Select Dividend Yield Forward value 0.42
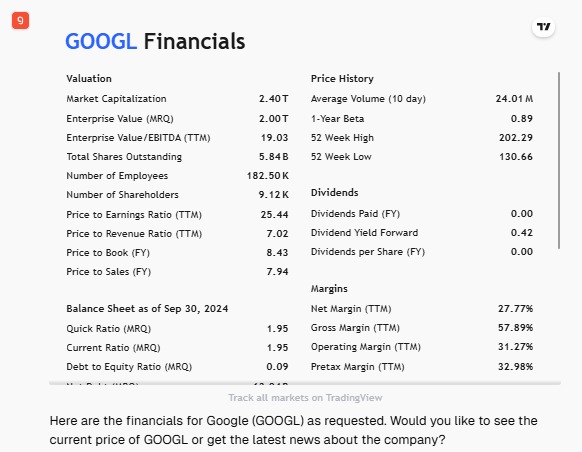This screenshot has width=582, height=452. pos(521,233)
